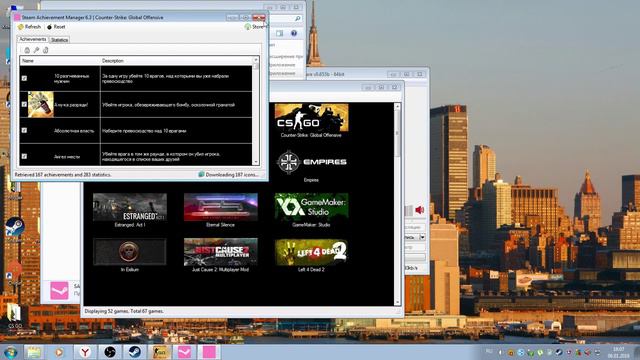The width and height of the screenshot is (640, 360).
Task: Click the key invert selection icon
Action: (36, 50)
